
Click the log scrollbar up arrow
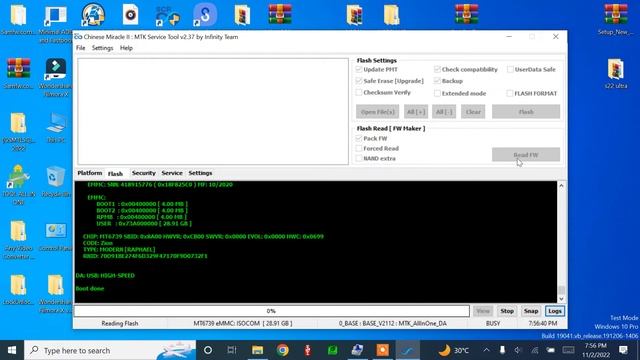[561, 185]
